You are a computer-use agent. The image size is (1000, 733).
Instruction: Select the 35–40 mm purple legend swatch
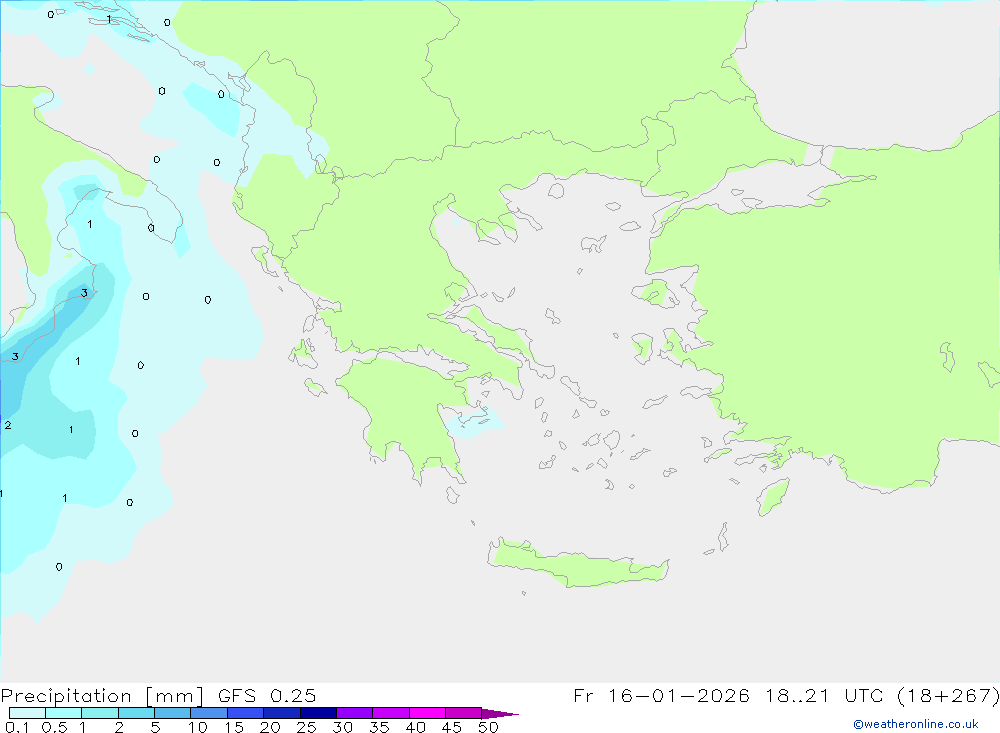[391, 713]
